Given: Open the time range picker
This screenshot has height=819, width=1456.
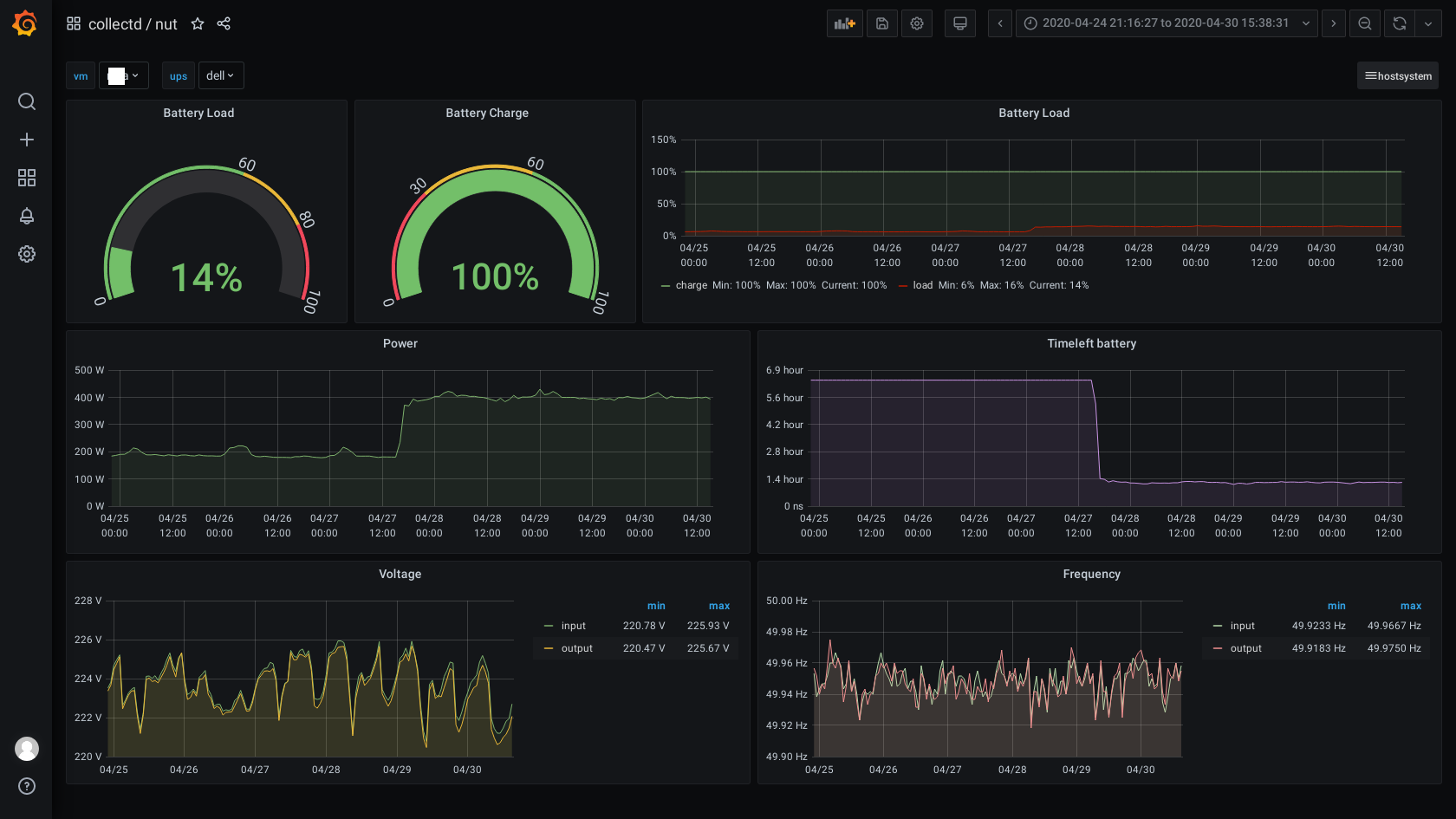Looking at the screenshot, I should click(x=1166, y=23).
